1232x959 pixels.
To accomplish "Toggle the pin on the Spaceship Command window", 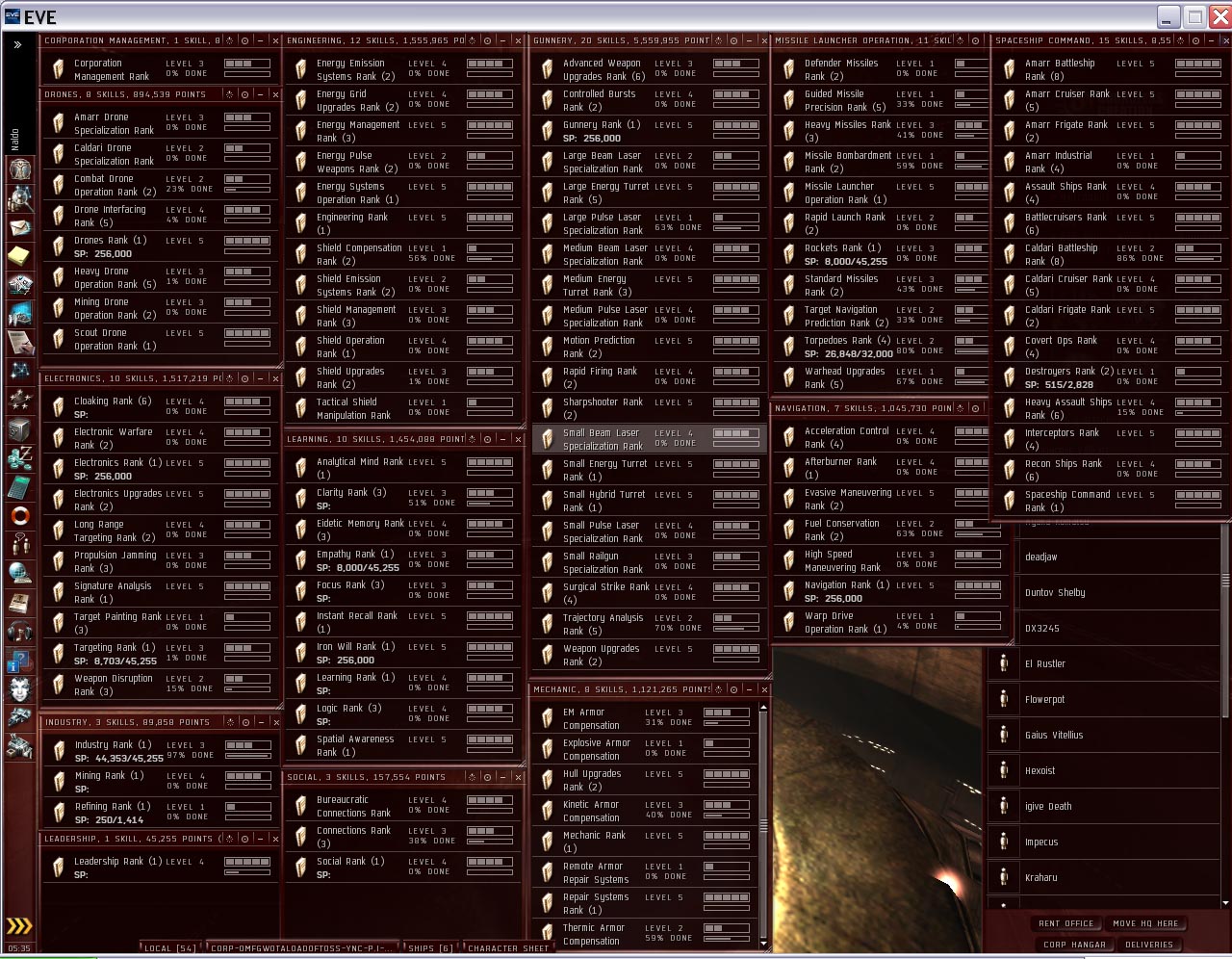I will [x=1180, y=40].
